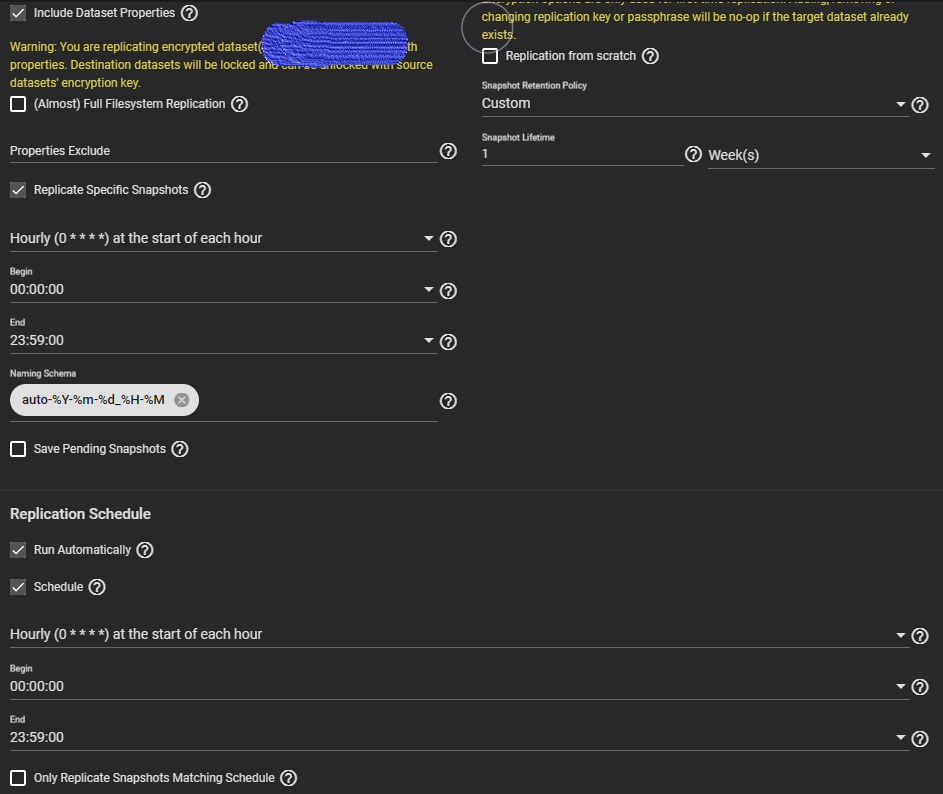This screenshot has width=943, height=794.
Task: Click the Properties Exclude input field
Action: [222, 151]
